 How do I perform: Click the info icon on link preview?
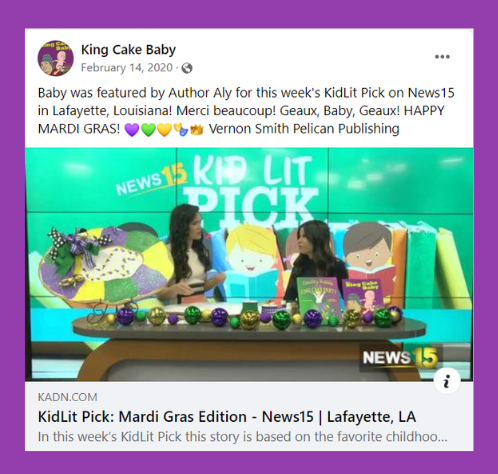coord(447,380)
